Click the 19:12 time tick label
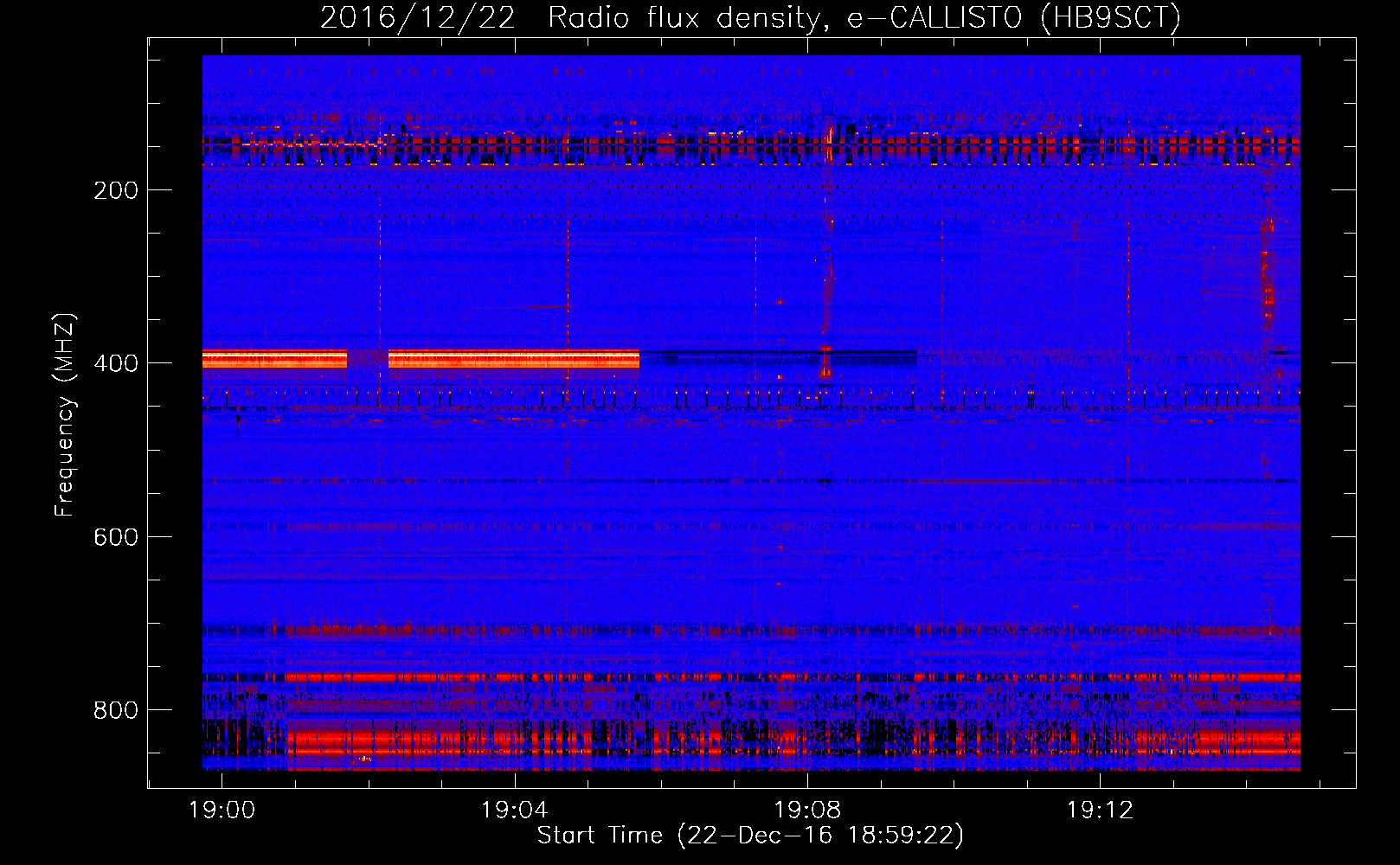Viewport: 1400px width, 865px height. click(1100, 811)
